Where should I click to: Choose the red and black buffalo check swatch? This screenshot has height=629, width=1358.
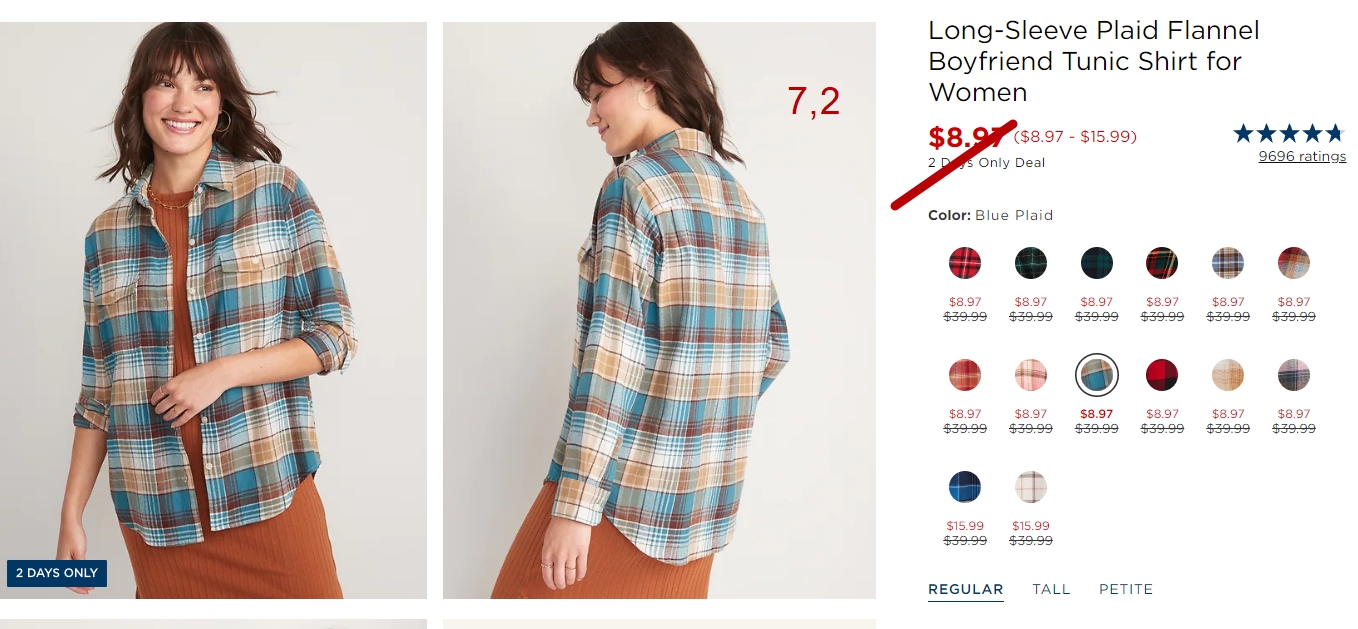pyautogui.click(x=1162, y=375)
